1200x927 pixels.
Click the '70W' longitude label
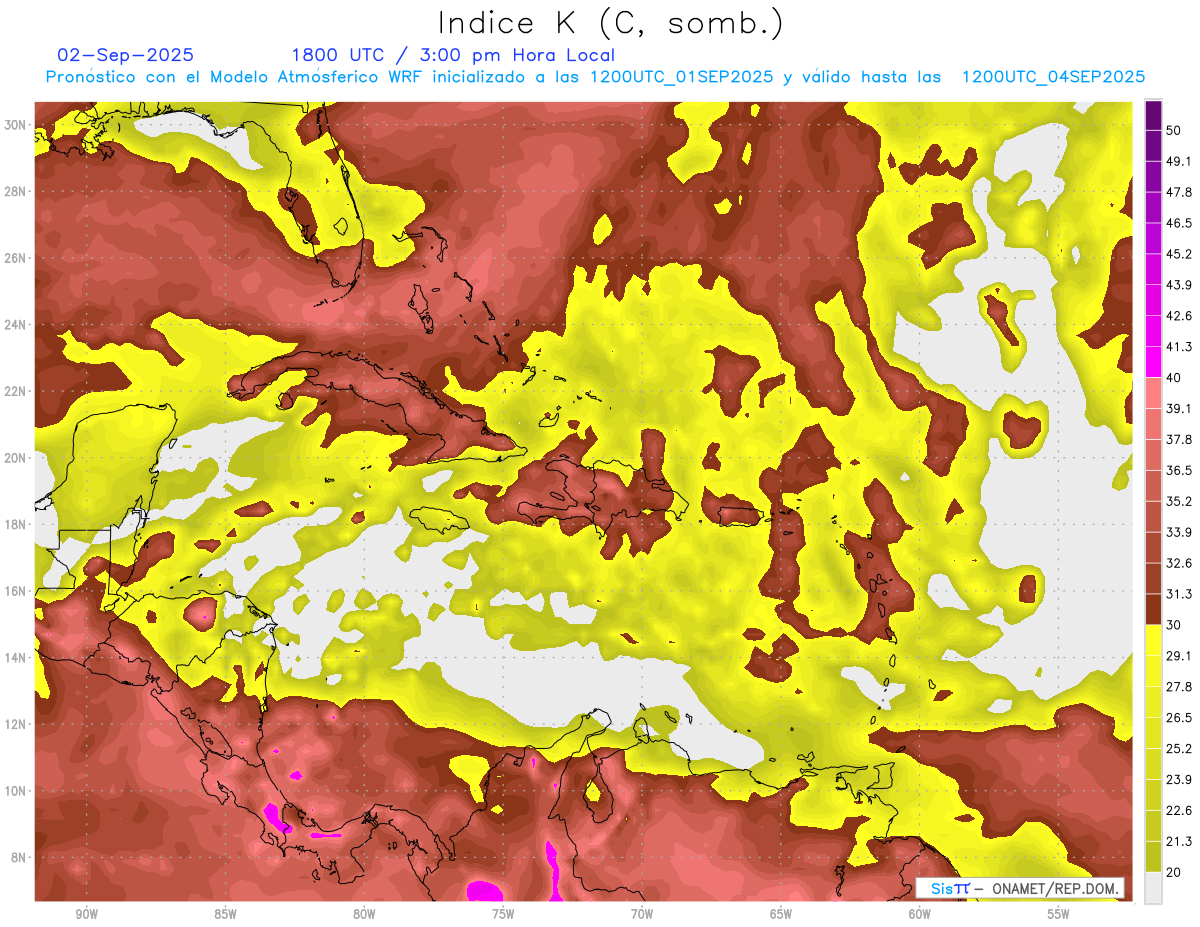642,914
